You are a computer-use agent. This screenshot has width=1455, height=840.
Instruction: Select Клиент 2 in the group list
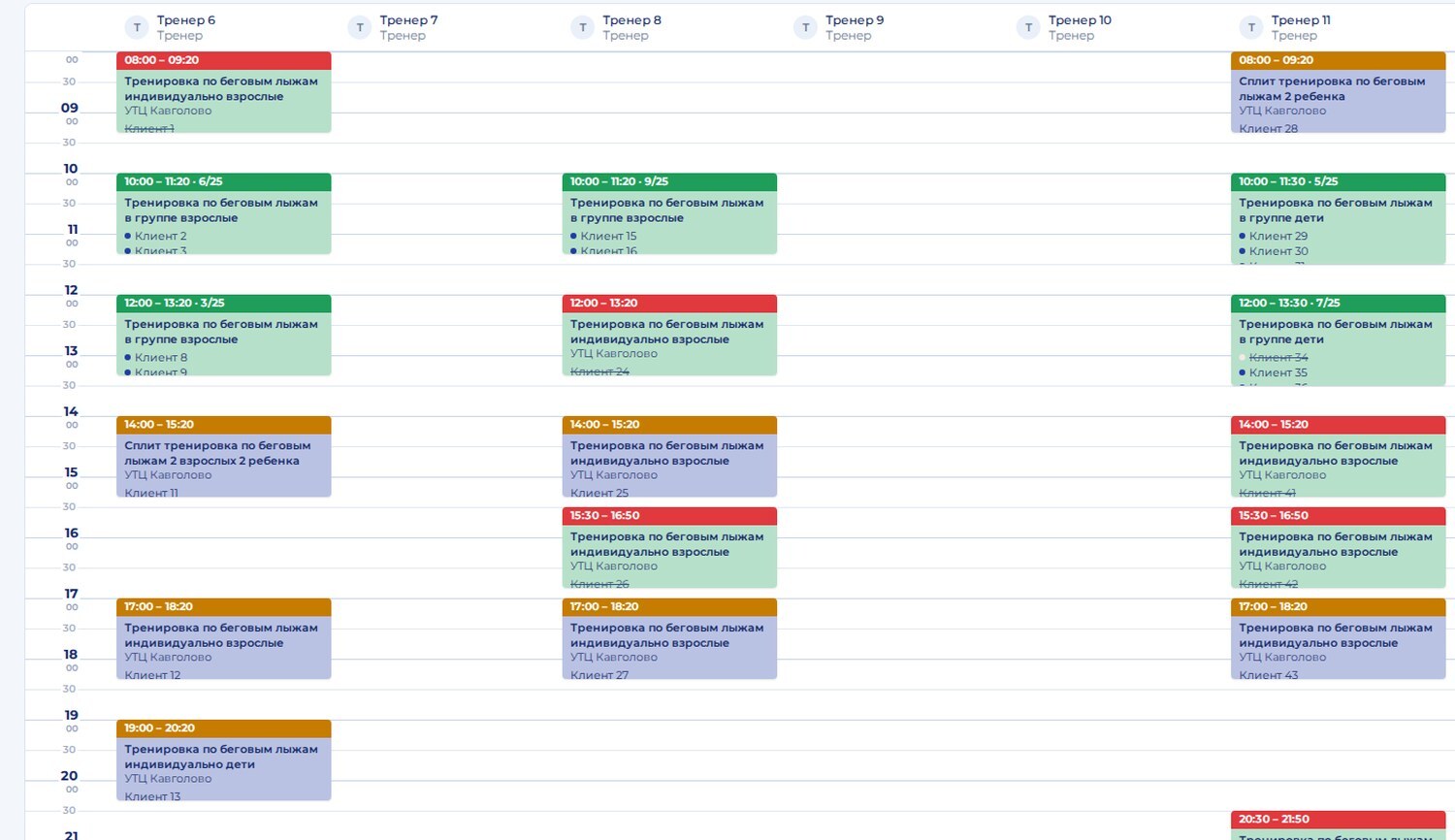coord(161,236)
